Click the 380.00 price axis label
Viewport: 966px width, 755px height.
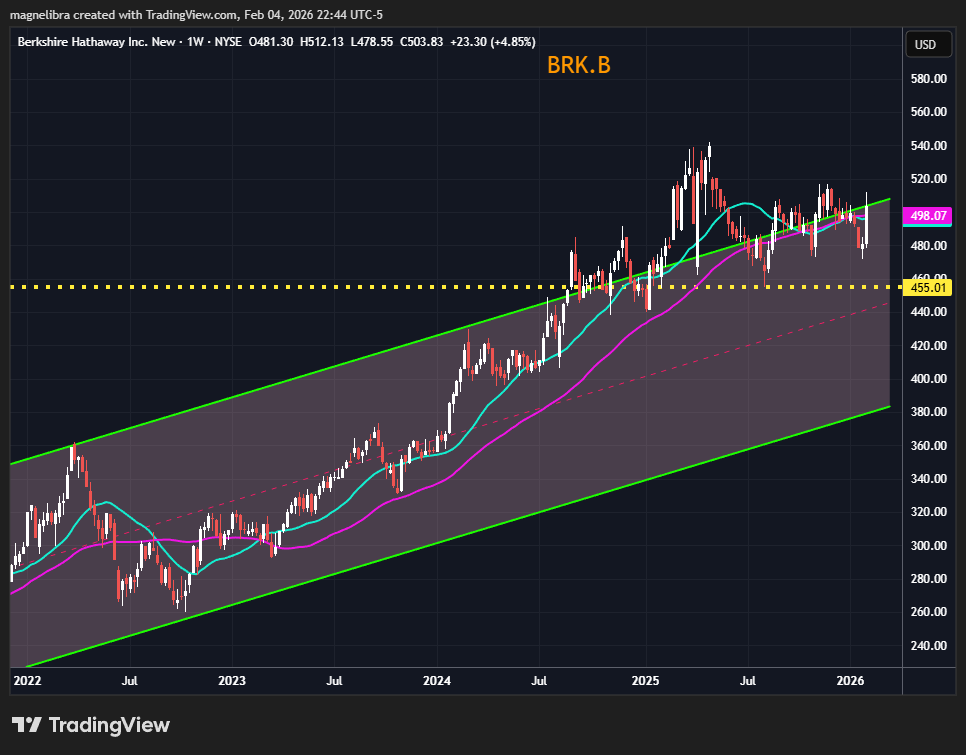[x=928, y=412]
